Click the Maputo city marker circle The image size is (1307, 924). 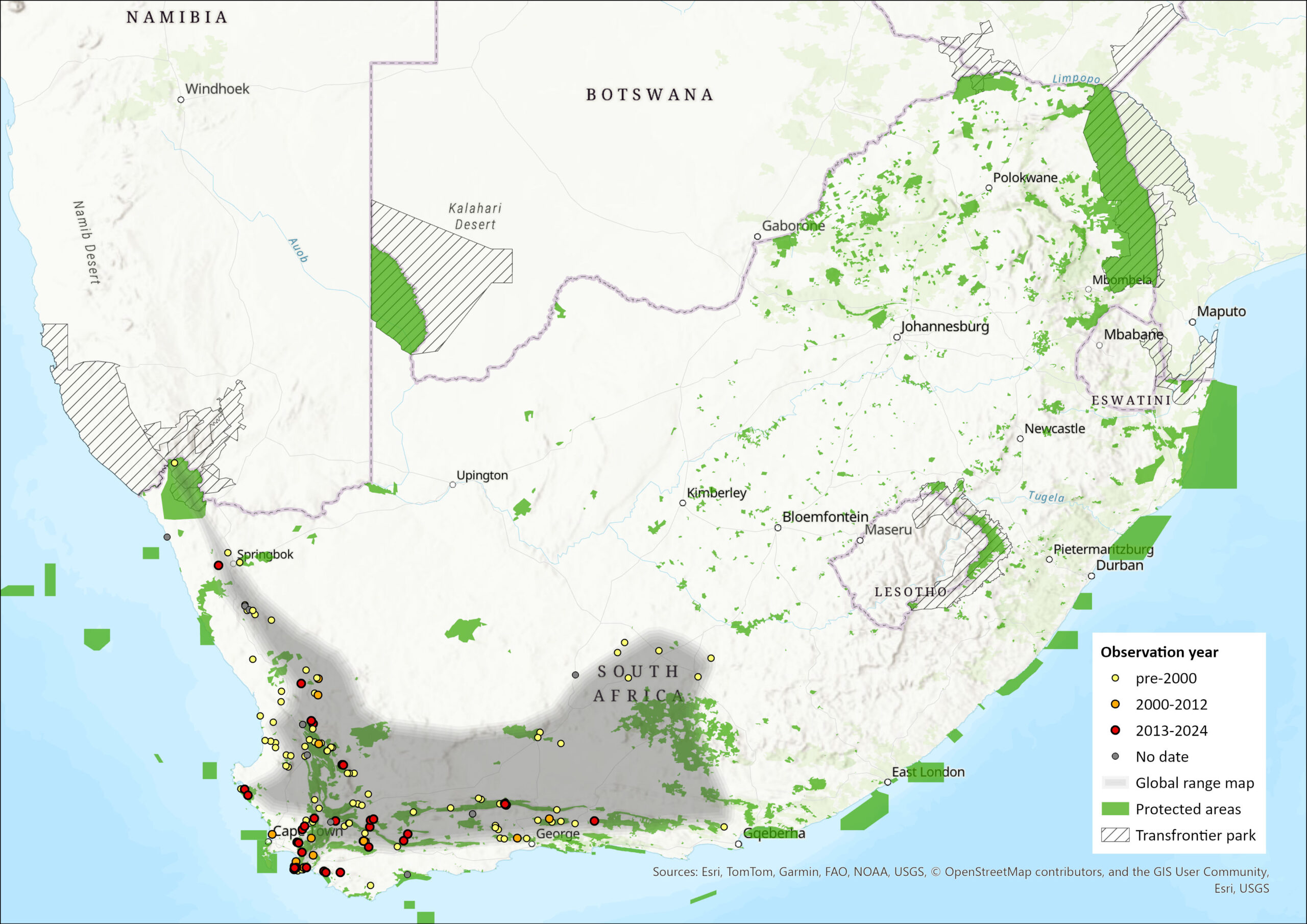tap(1193, 322)
